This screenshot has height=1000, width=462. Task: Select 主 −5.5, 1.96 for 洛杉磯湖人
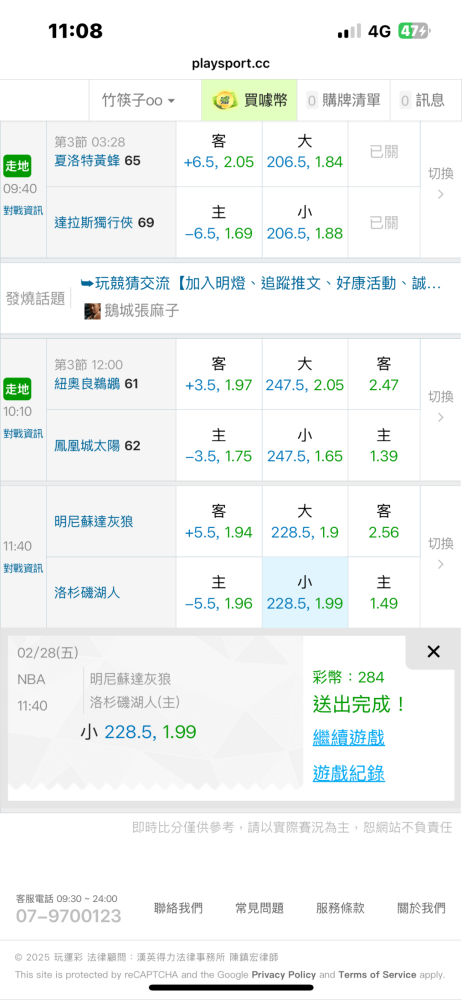219,592
